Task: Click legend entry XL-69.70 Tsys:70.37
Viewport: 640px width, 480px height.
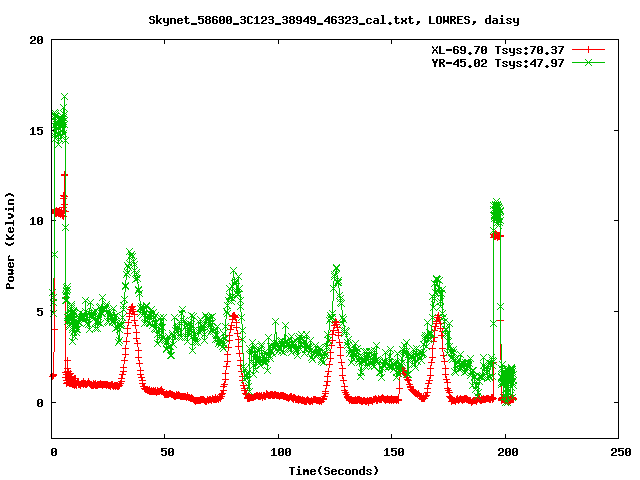Action: point(498,50)
